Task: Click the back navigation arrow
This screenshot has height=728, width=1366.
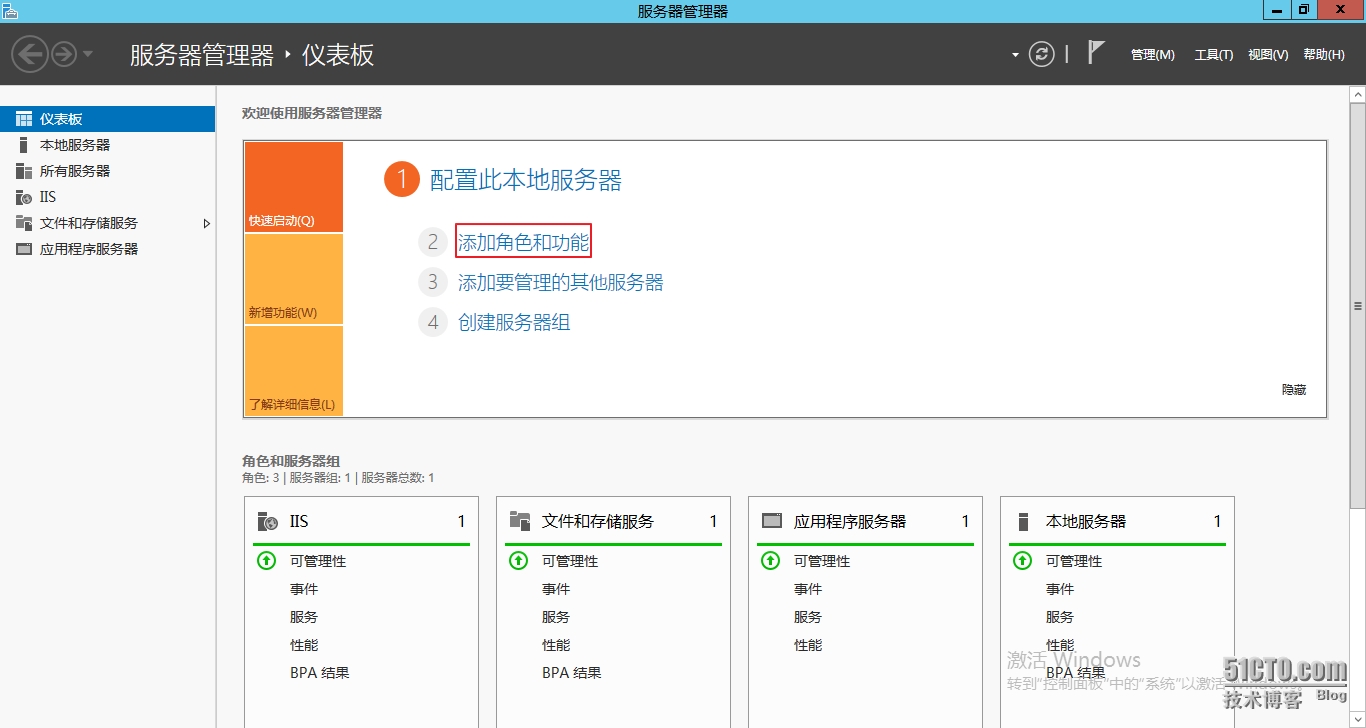Action: [x=28, y=55]
